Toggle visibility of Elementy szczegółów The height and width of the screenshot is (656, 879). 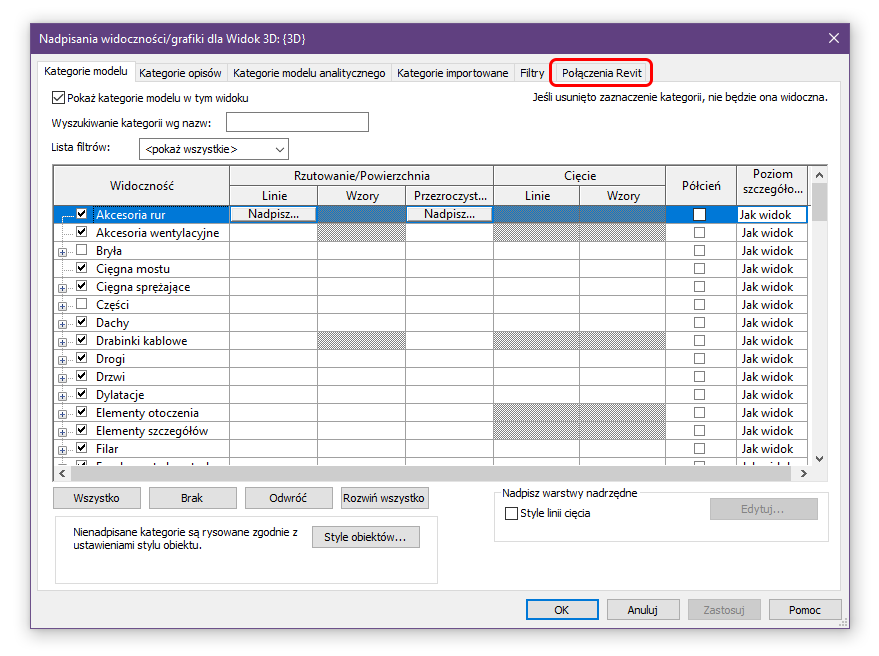tap(82, 430)
